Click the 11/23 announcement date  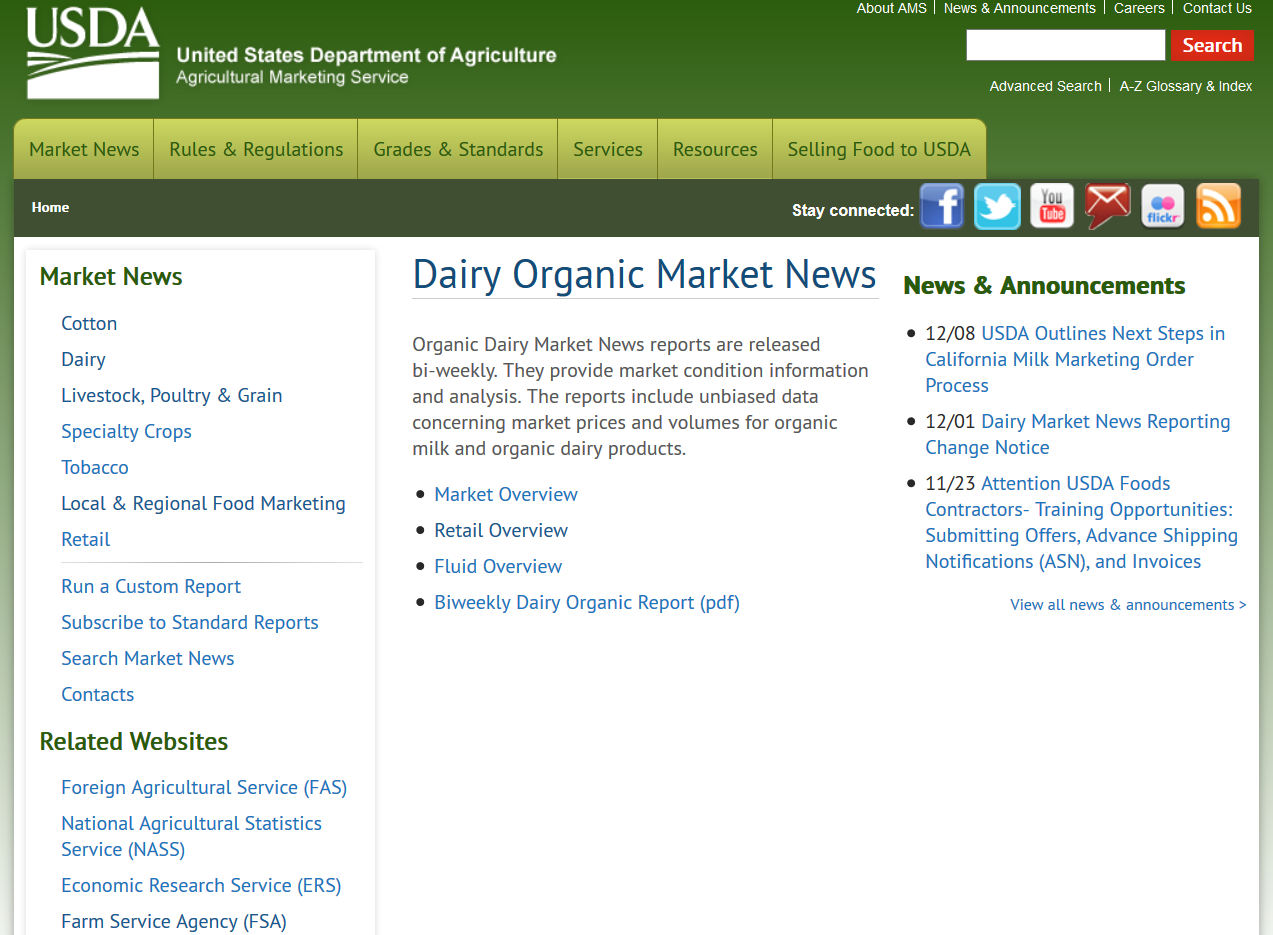pyautogui.click(x=950, y=483)
